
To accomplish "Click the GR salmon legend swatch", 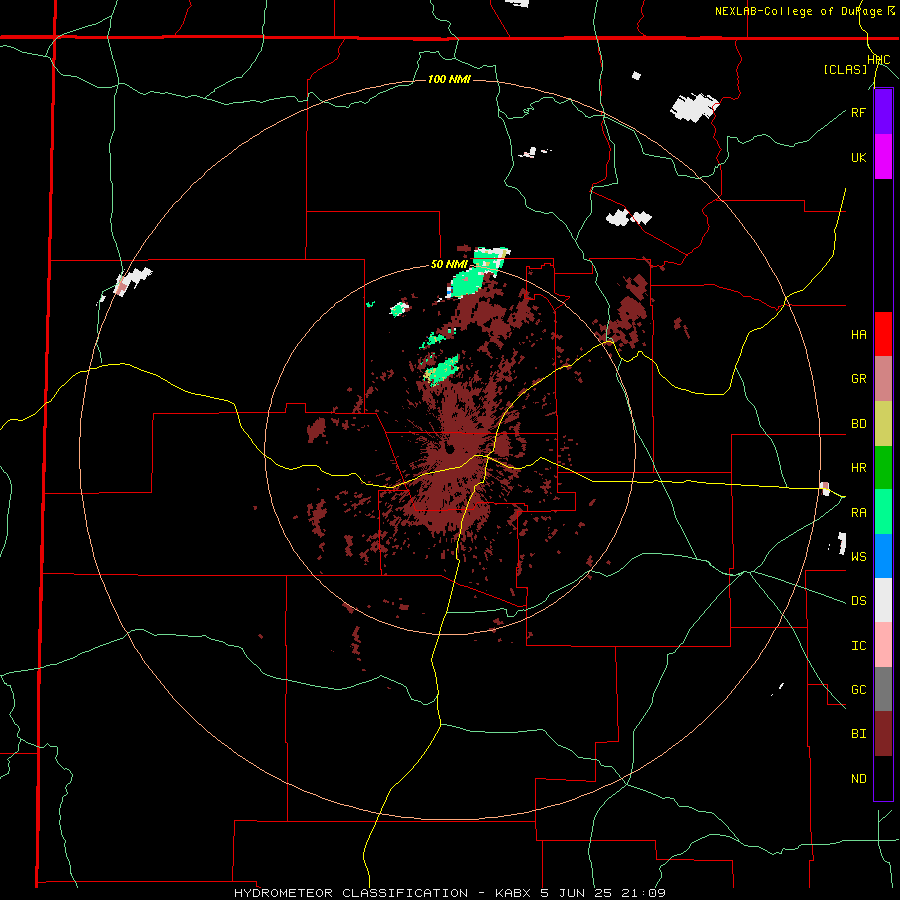I will pyautogui.click(x=883, y=379).
